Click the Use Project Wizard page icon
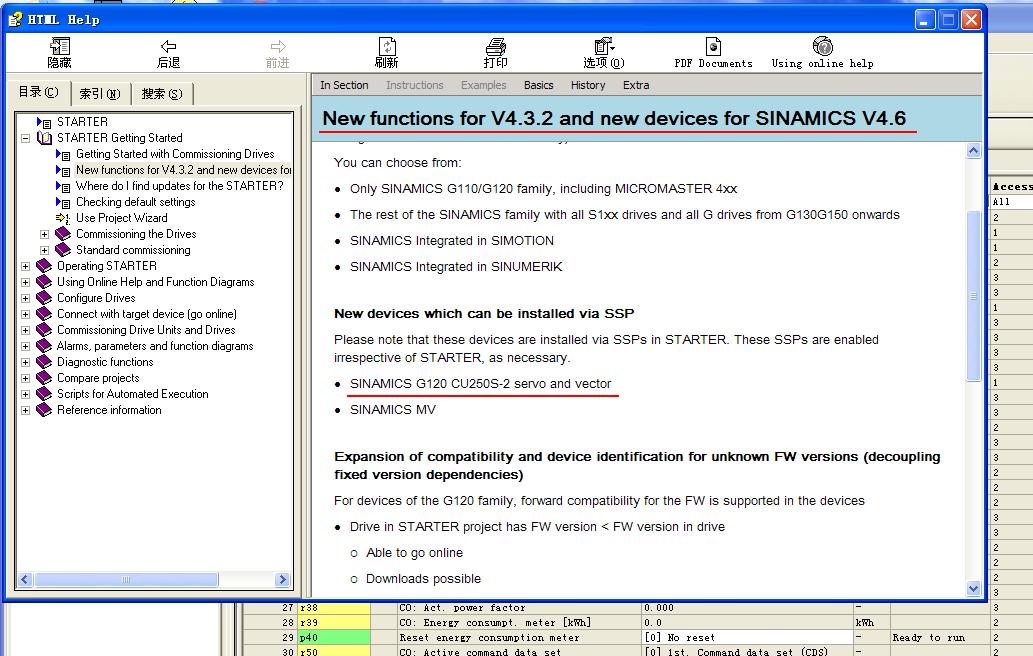This screenshot has height=656, width=1033. [x=63, y=218]
